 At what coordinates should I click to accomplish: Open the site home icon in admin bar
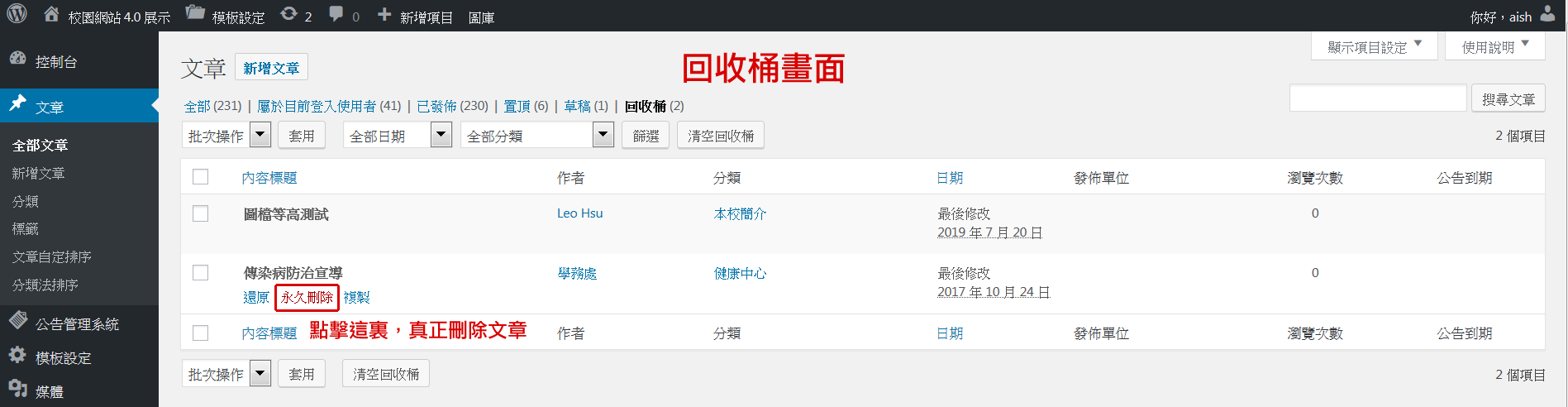pos(51,15)
